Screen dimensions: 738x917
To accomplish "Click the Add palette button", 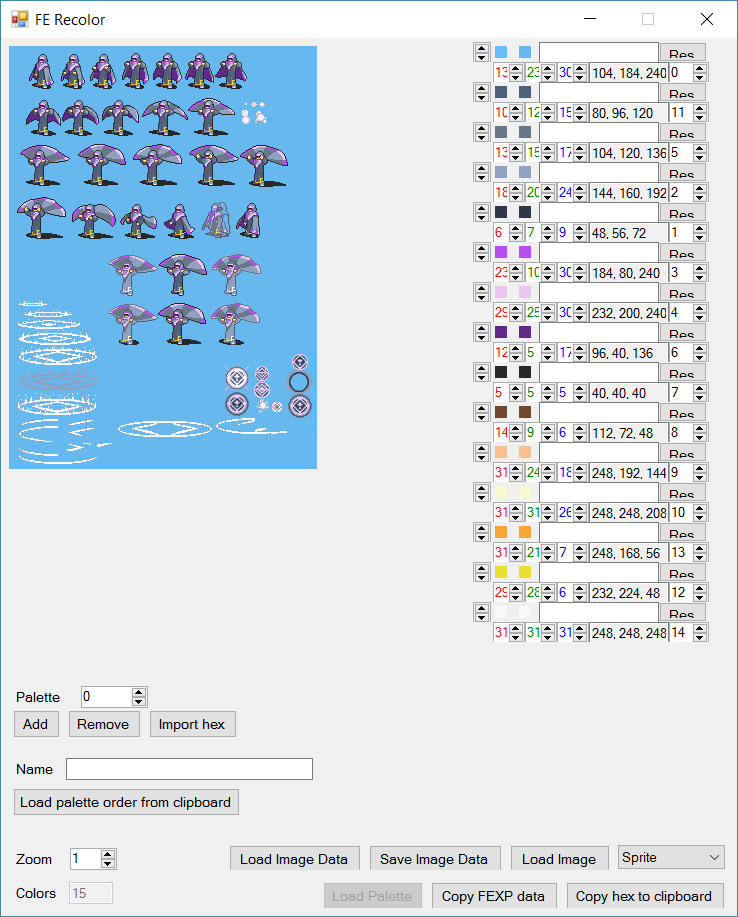I will pyautogui.click(x=36, y=724).
